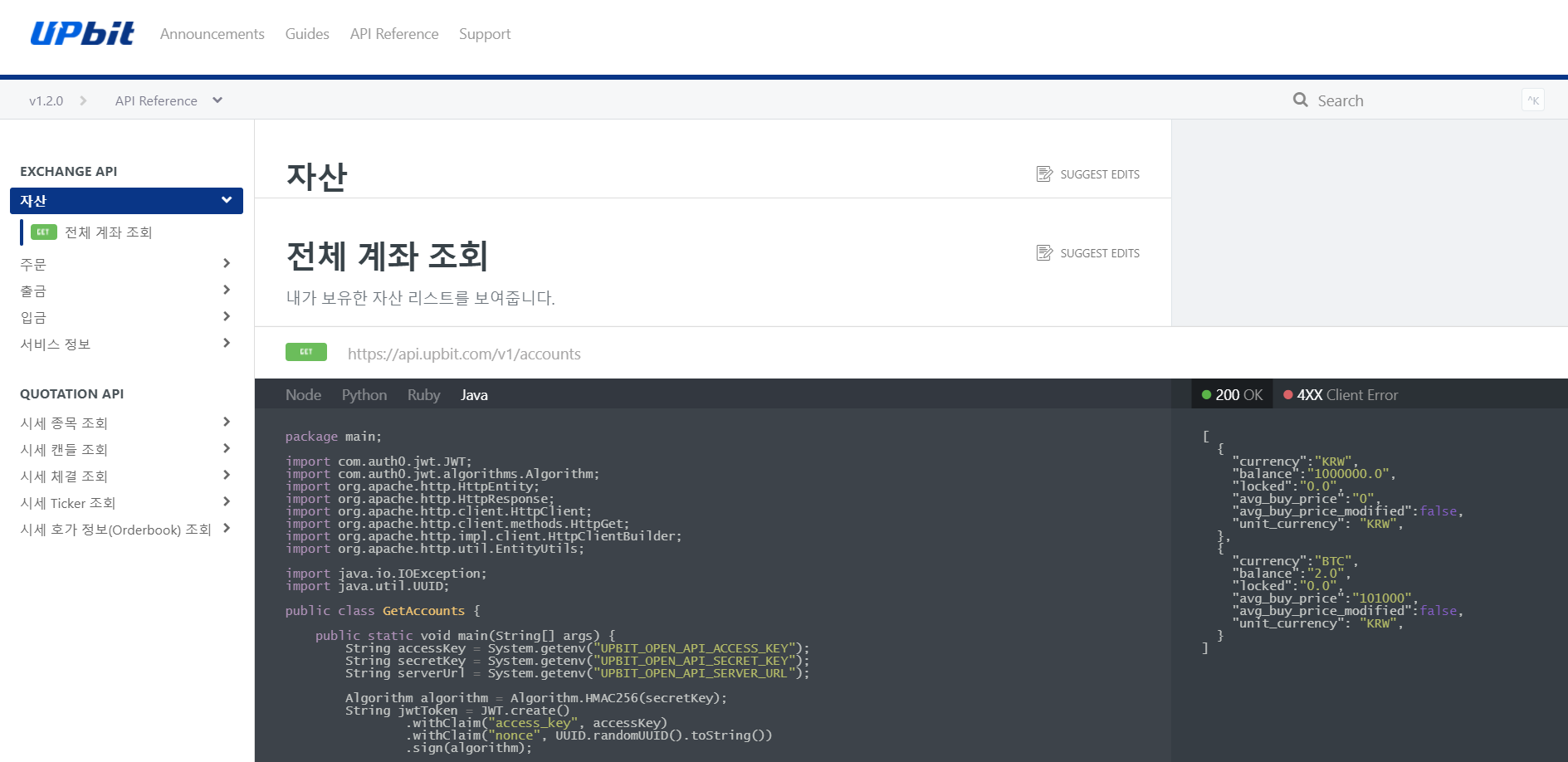This screenshot has width=1568, height=762.
Task: Open 전체 계좌 조회 in sidebar
Action: click(109, 232)
